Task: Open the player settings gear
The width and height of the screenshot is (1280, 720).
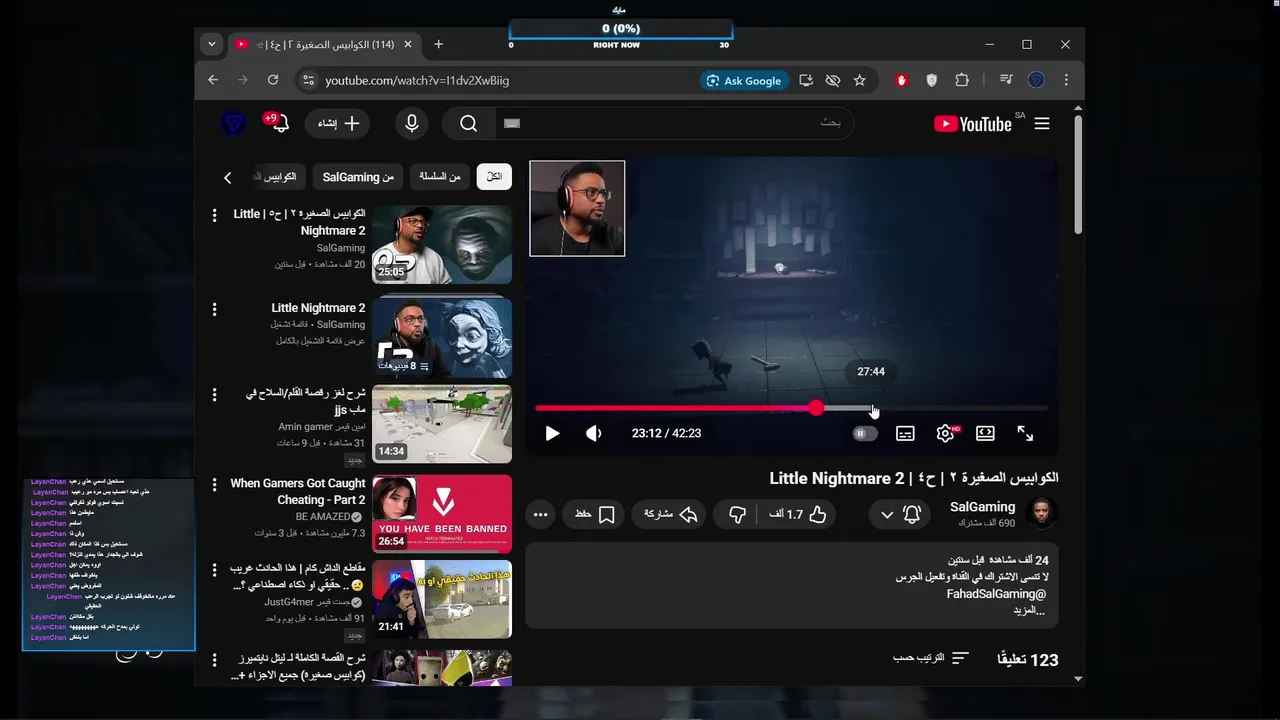Action: pos(945,433)
